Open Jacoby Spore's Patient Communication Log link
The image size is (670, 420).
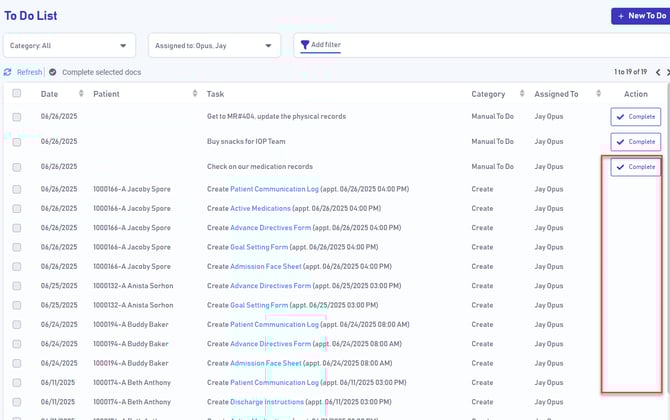274,189
